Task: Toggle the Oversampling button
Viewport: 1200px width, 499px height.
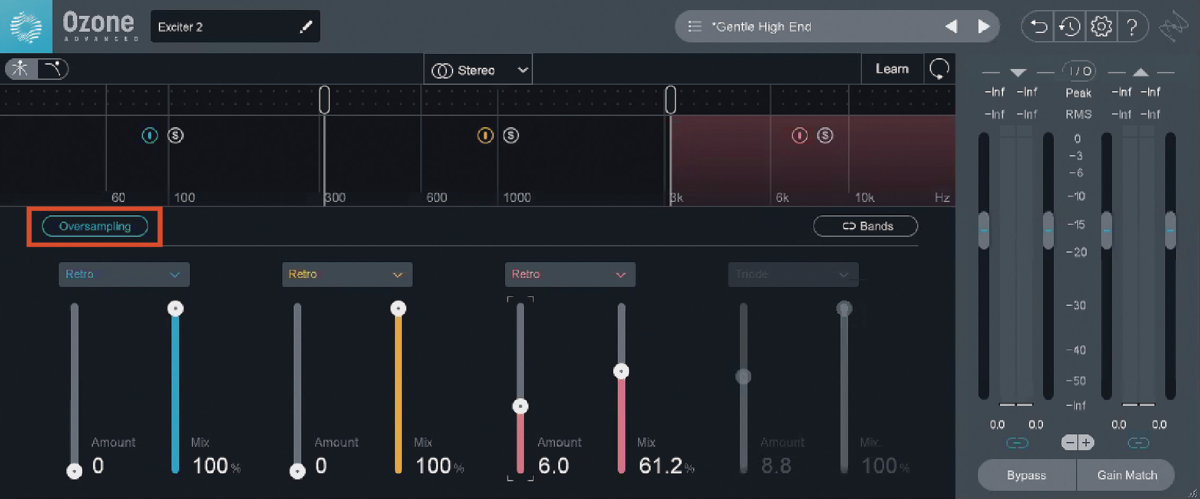Action: point(95,226)
